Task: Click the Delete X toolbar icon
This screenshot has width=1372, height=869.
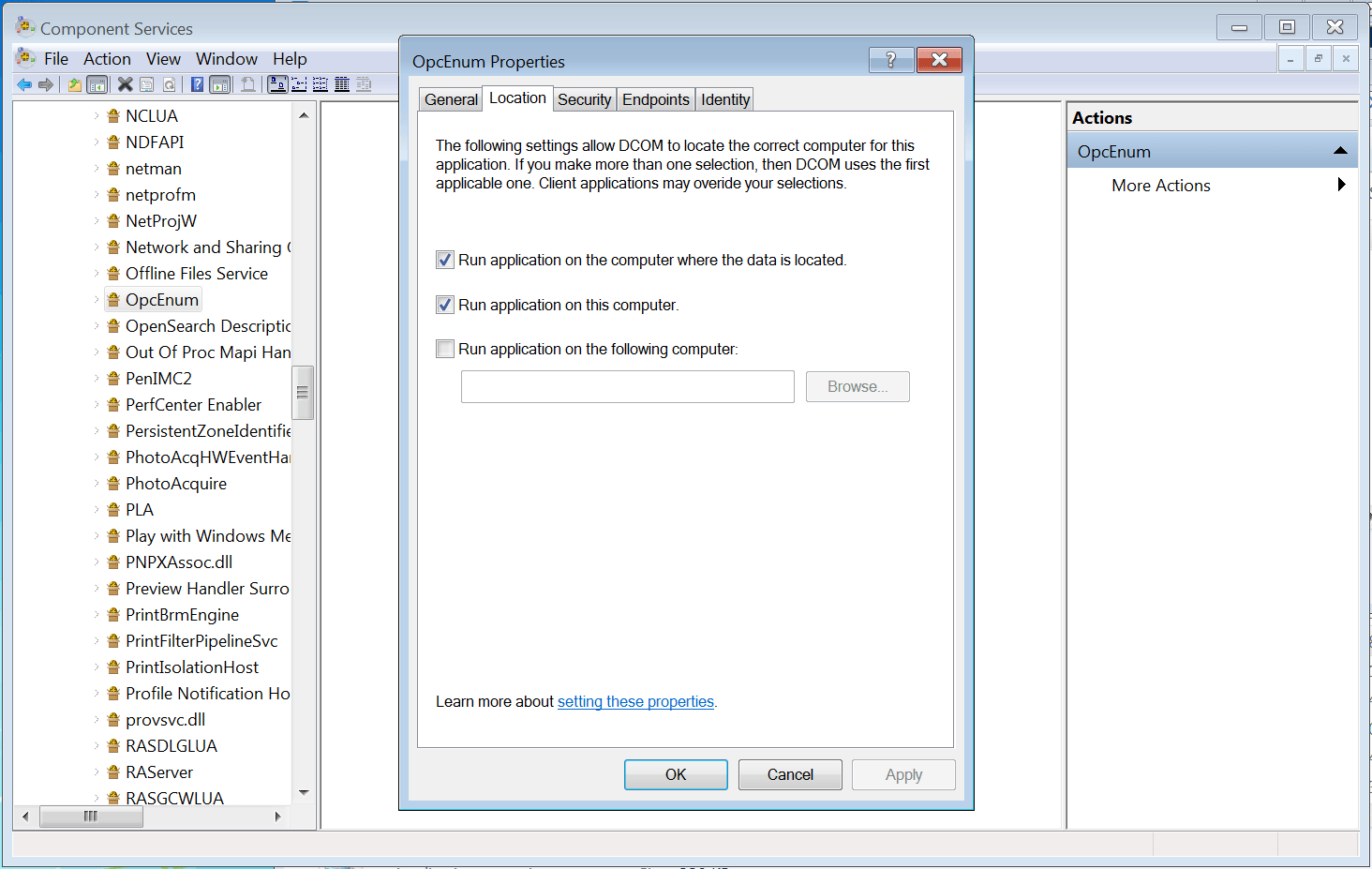Action: tap(125, 85)
